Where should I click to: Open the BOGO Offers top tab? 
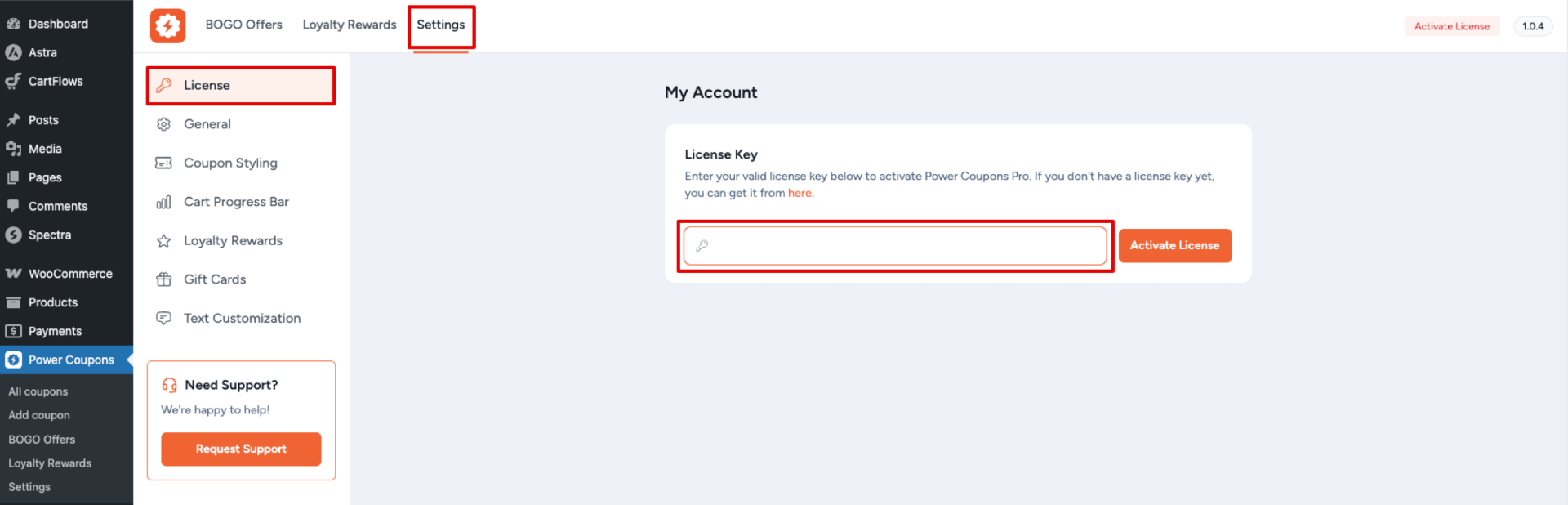tap(243, 25)
